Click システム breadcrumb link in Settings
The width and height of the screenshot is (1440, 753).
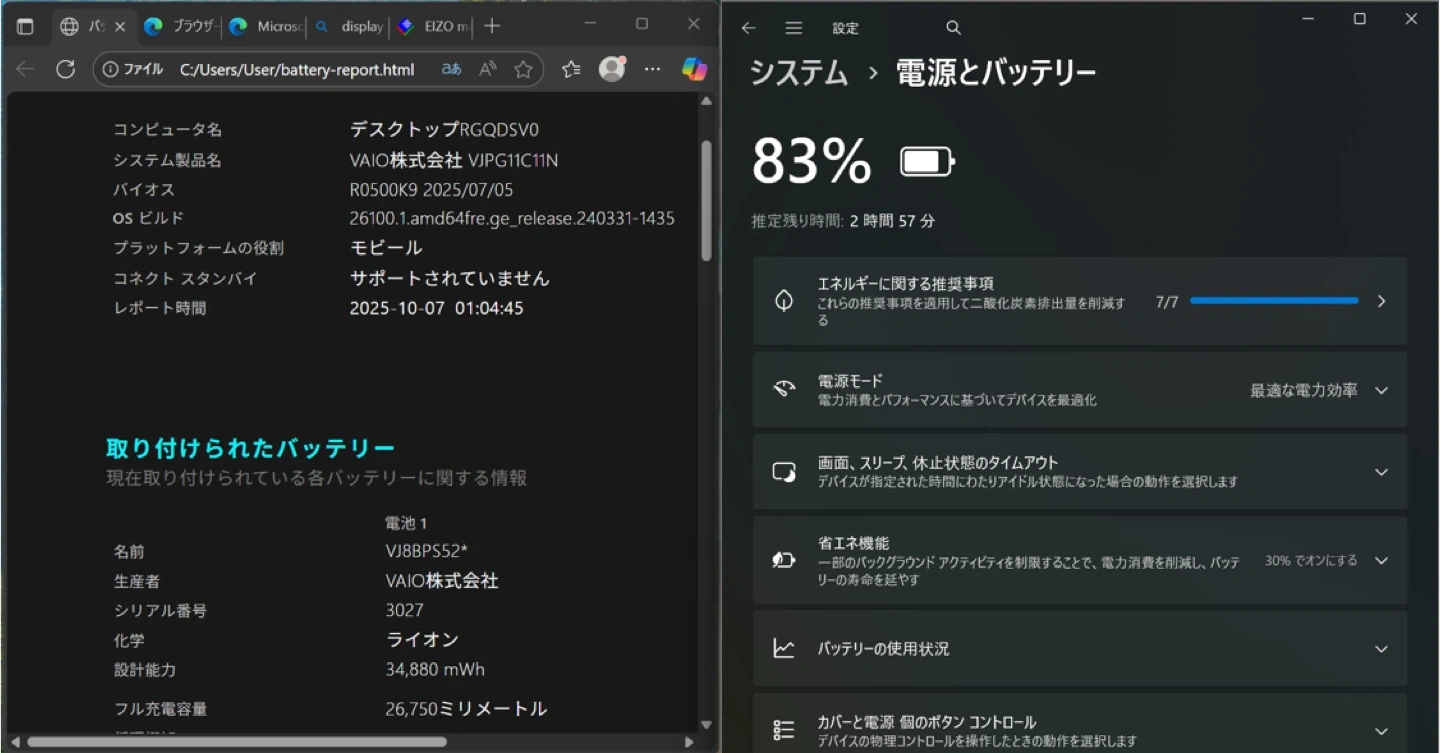(x=798, y=72)
